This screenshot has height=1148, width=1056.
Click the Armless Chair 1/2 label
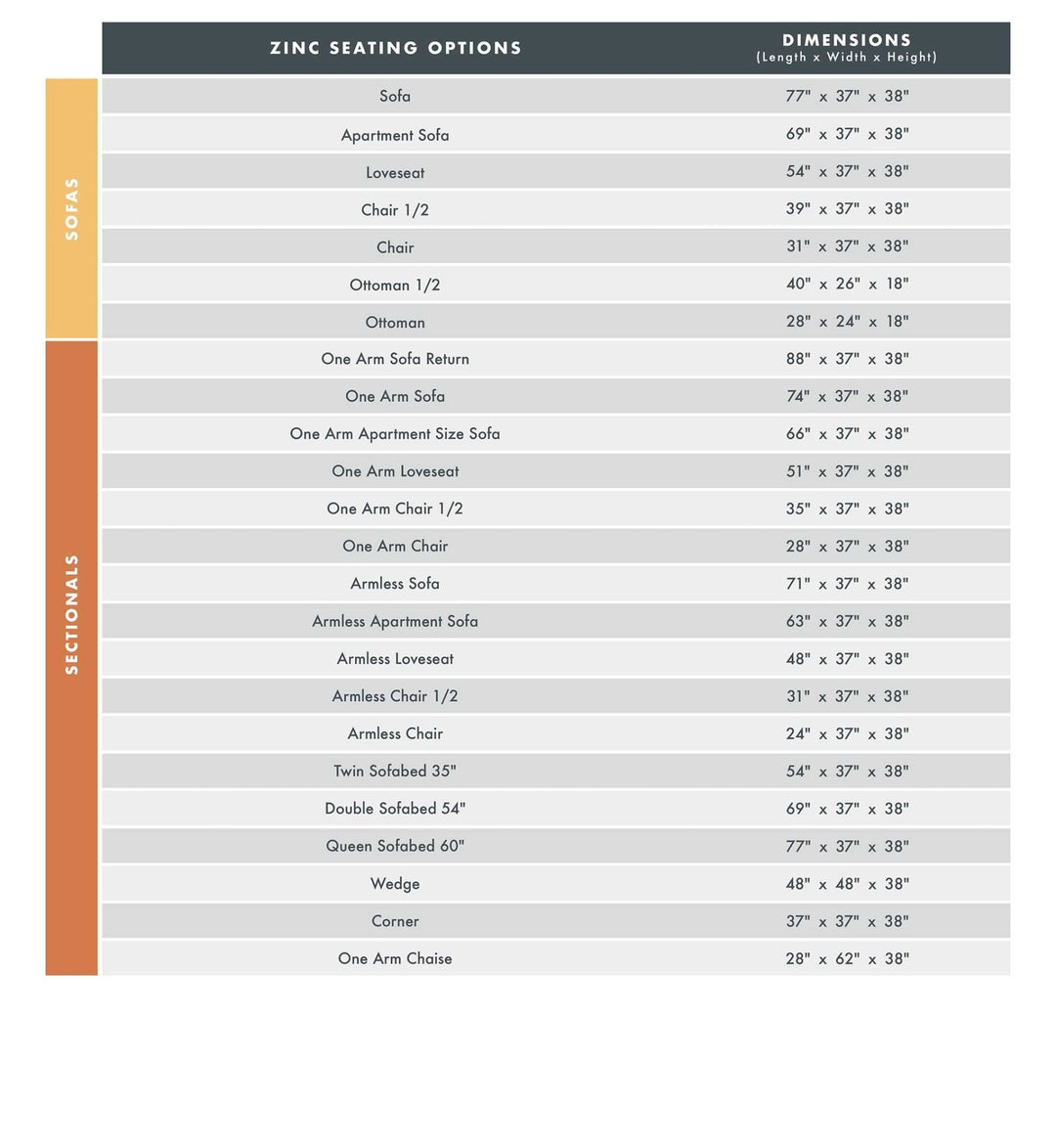coord(395,696)
